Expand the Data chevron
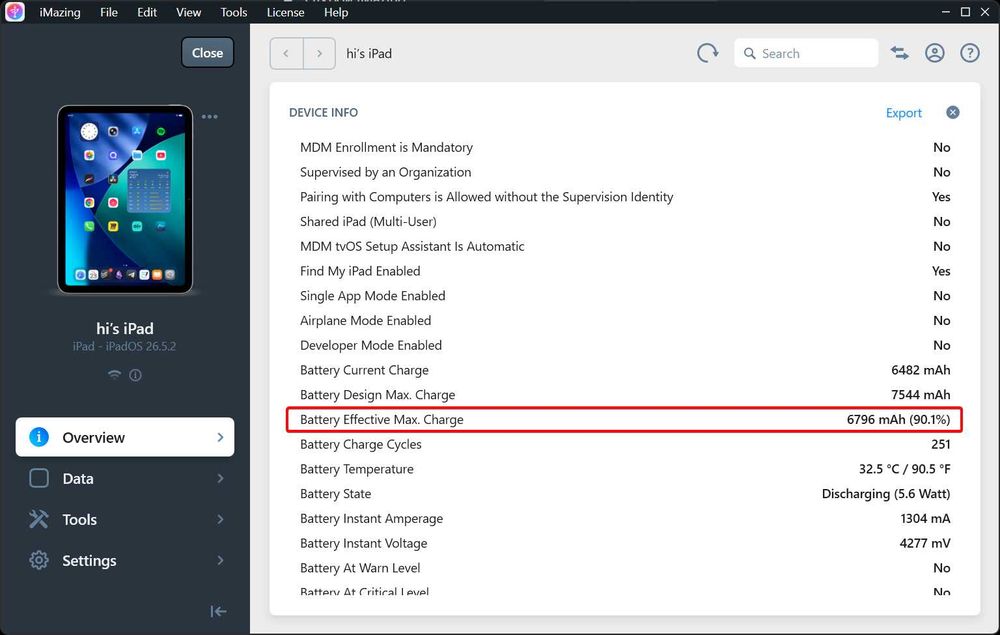1000x635 pixels. [x=220, y=478]
